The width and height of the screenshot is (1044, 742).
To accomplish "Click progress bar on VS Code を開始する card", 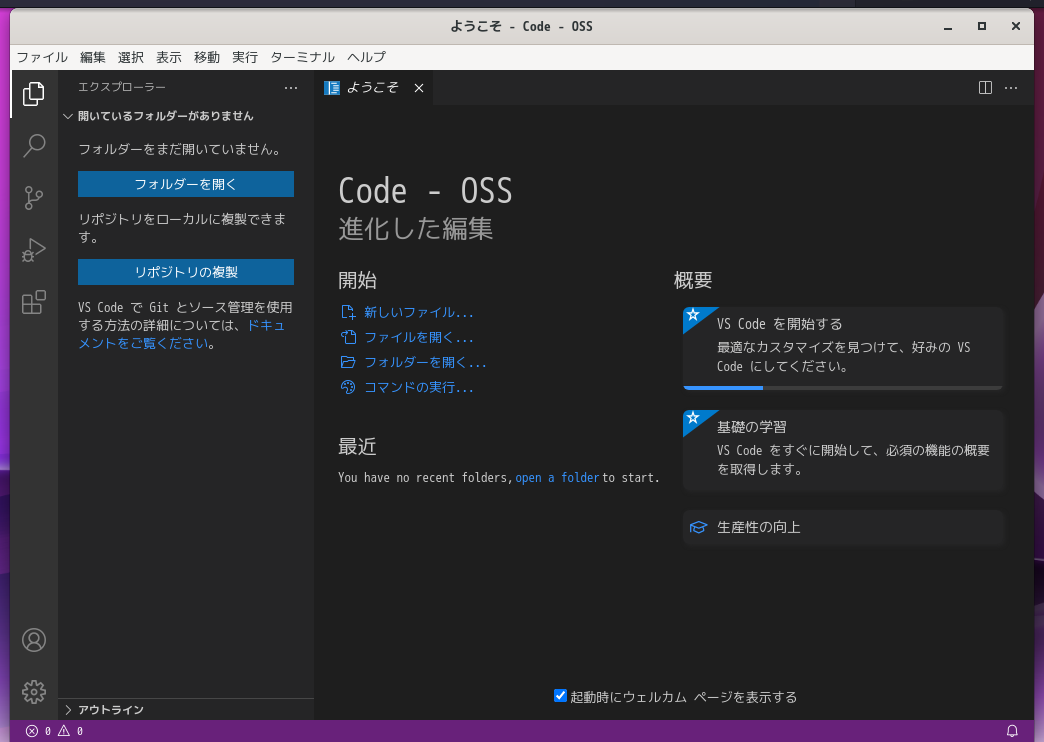I will point(843,388).
